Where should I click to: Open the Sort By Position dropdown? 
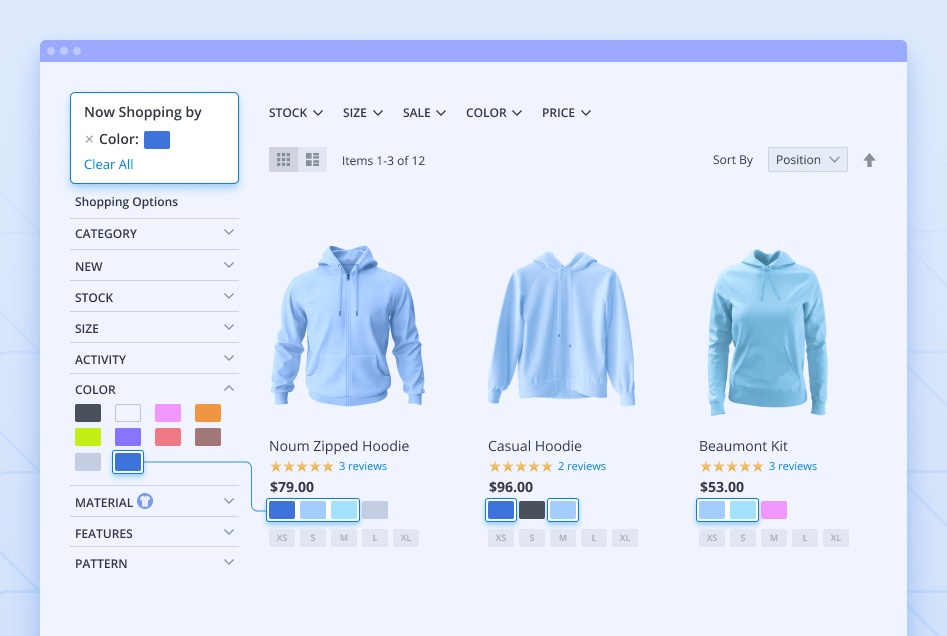[x=807, y=160]
